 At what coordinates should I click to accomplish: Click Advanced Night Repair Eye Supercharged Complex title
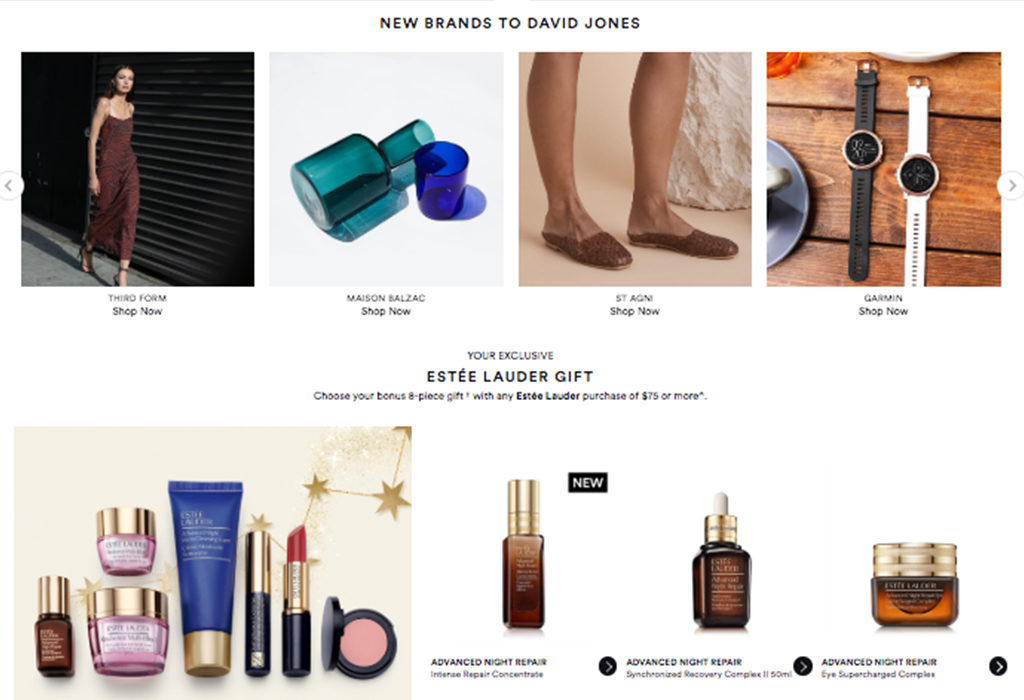tap(879, 667)
